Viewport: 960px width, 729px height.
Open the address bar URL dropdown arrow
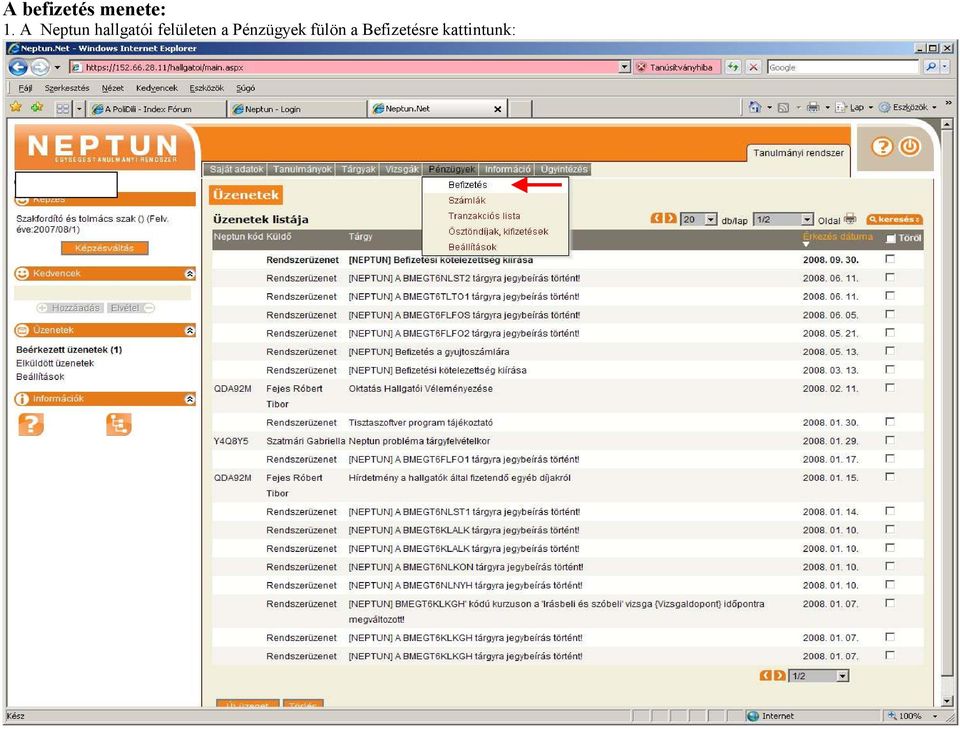tap(624, 67)
